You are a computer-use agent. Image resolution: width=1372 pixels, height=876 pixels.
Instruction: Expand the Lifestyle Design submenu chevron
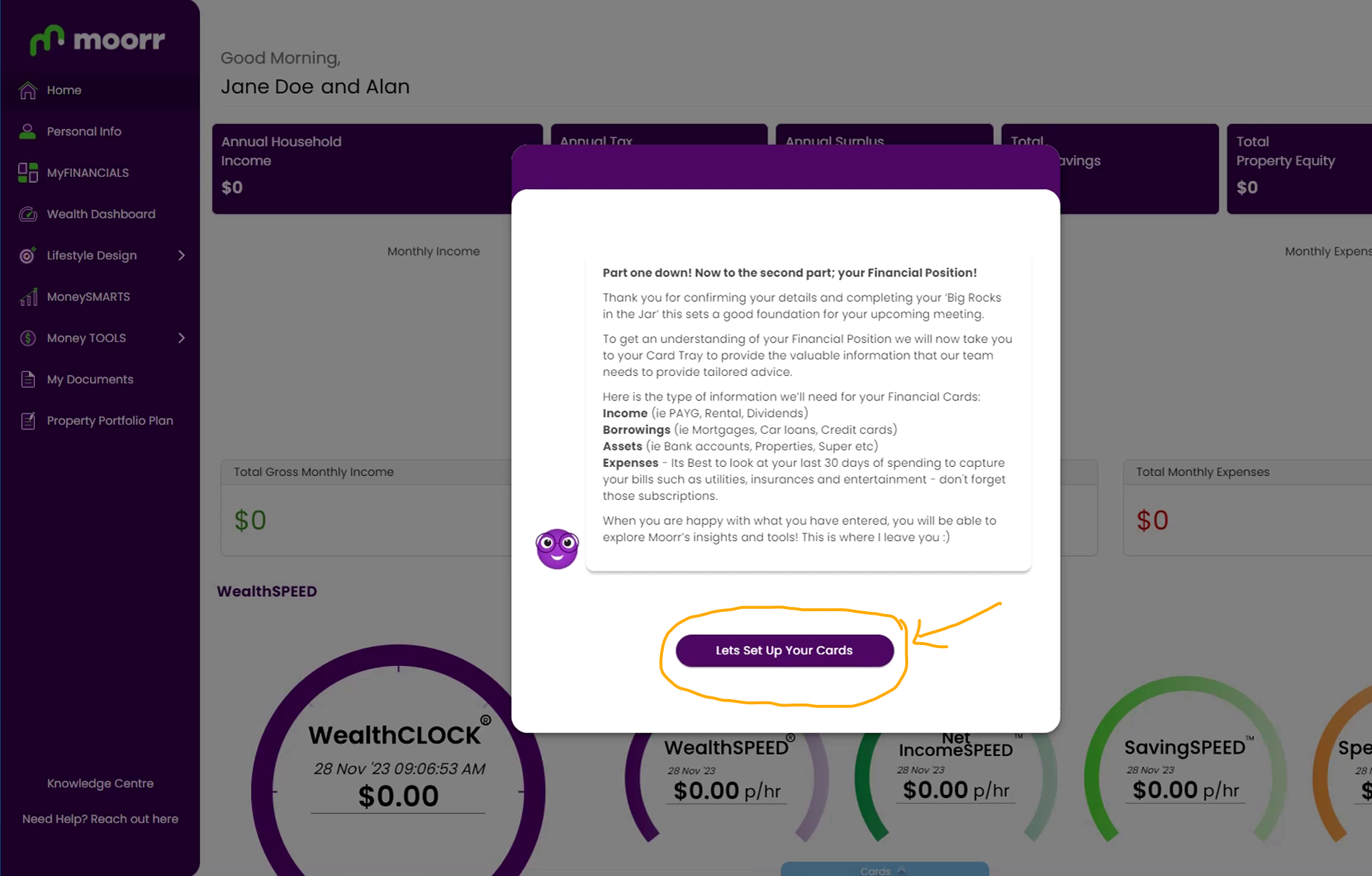tap(182, 255)
